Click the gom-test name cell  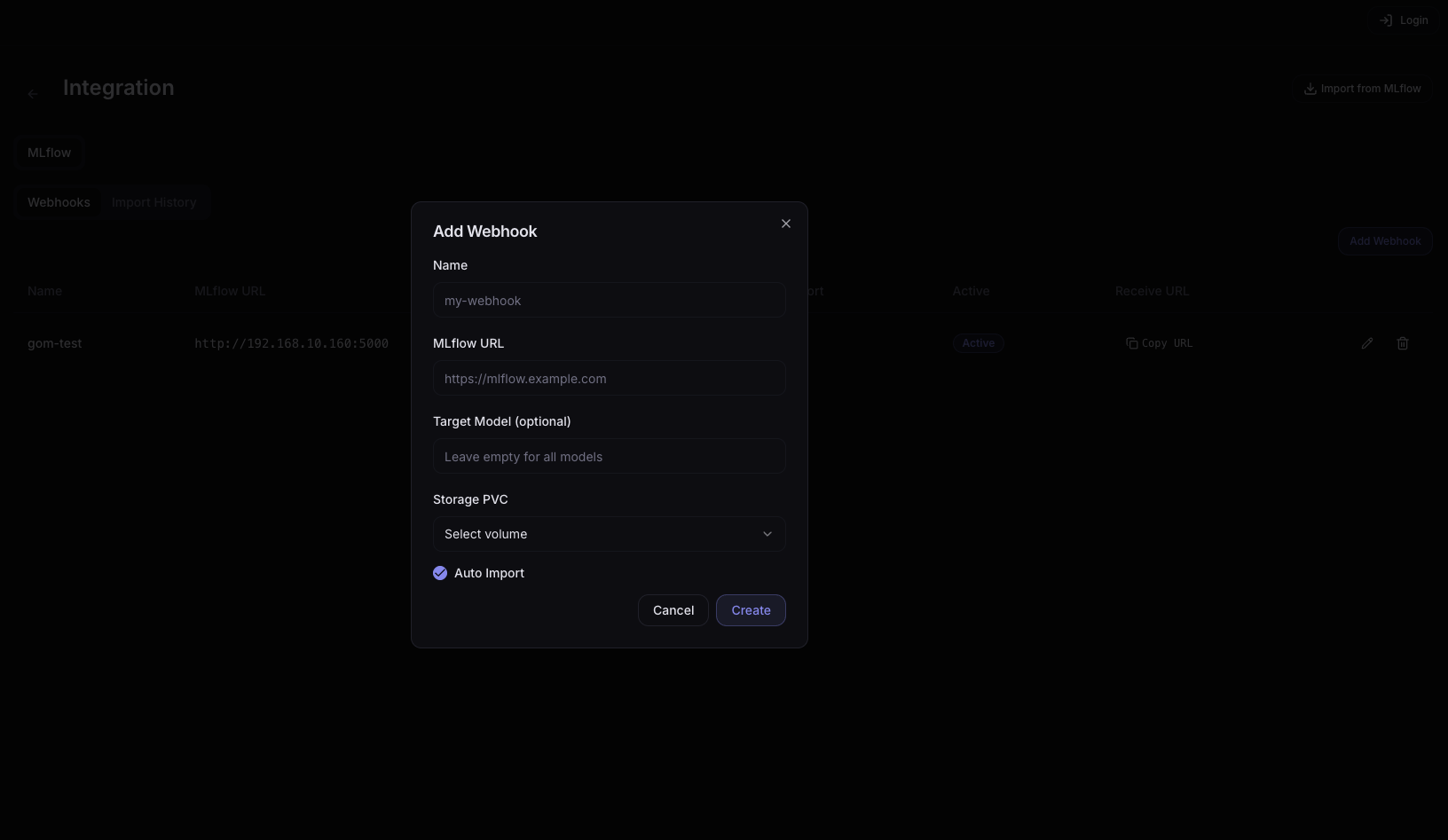(x=54, y=343)
